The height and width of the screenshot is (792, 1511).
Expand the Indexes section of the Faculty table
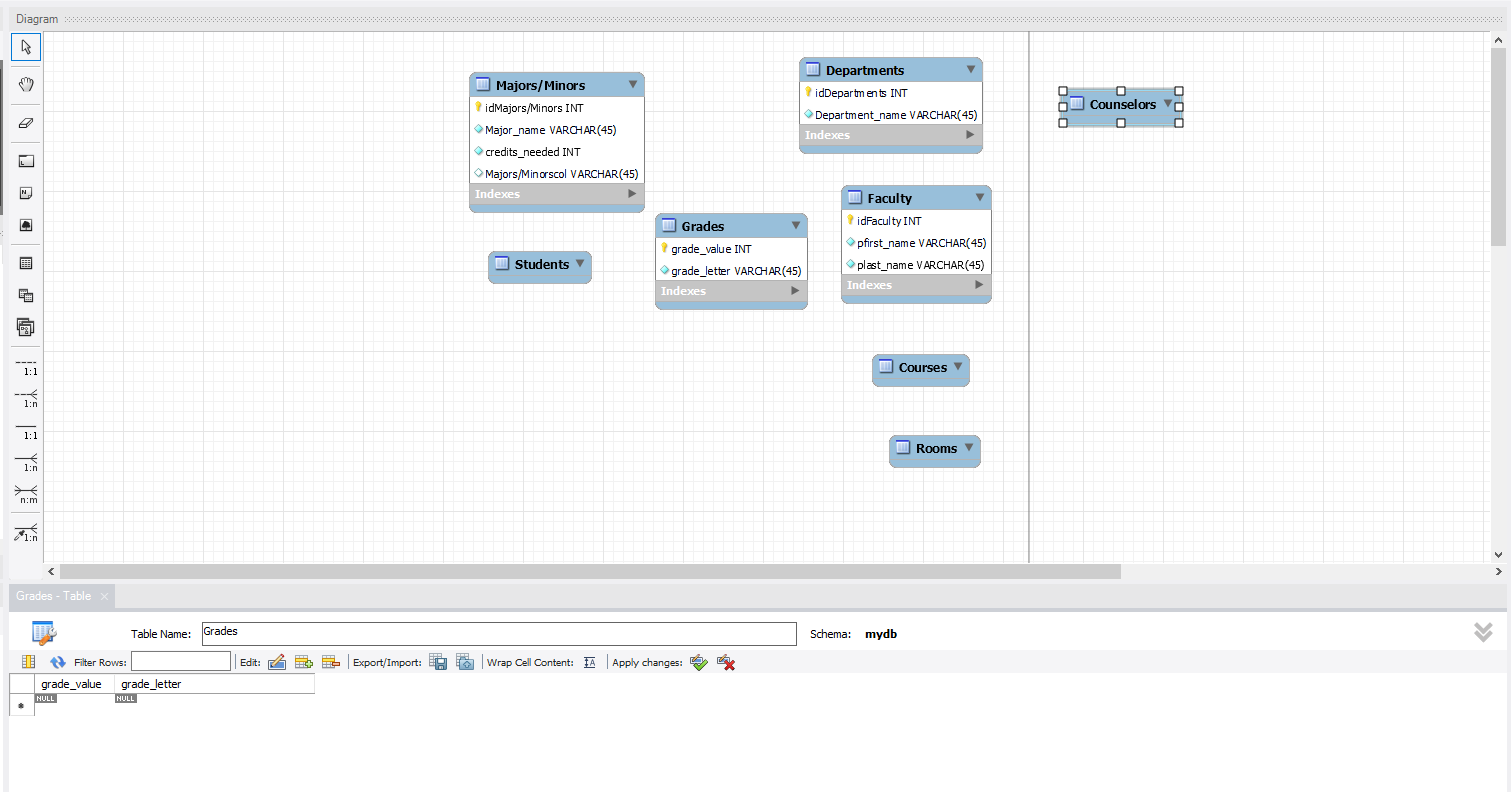978,285
